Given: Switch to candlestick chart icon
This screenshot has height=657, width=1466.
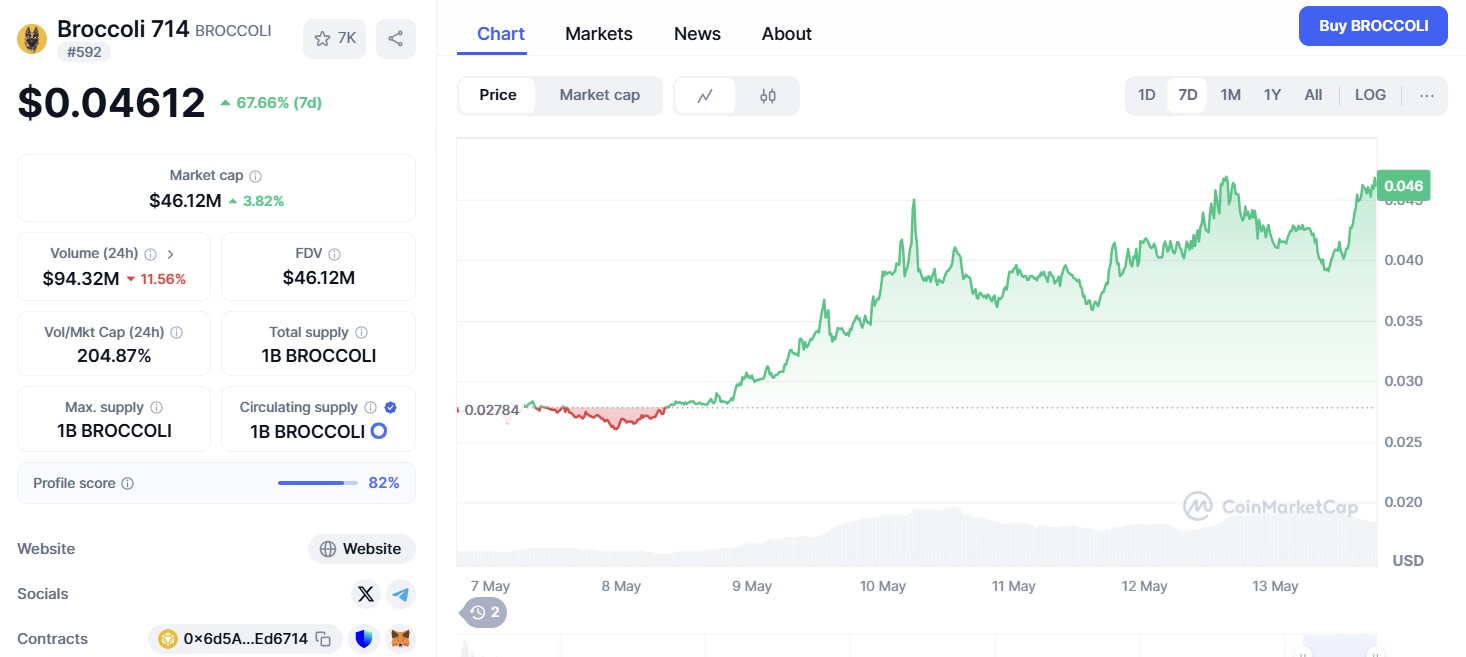Looking at the screenshot, I should tap(768, 96).
